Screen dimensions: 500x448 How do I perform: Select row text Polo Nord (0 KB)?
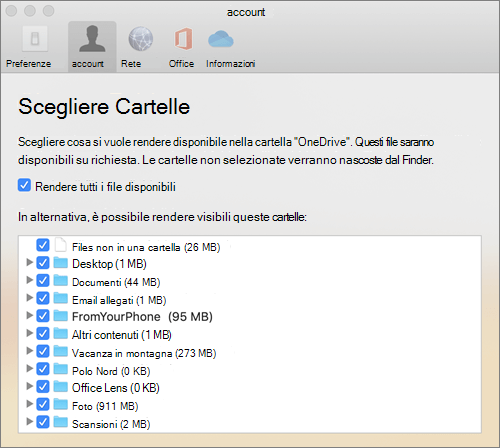[111, 371]
